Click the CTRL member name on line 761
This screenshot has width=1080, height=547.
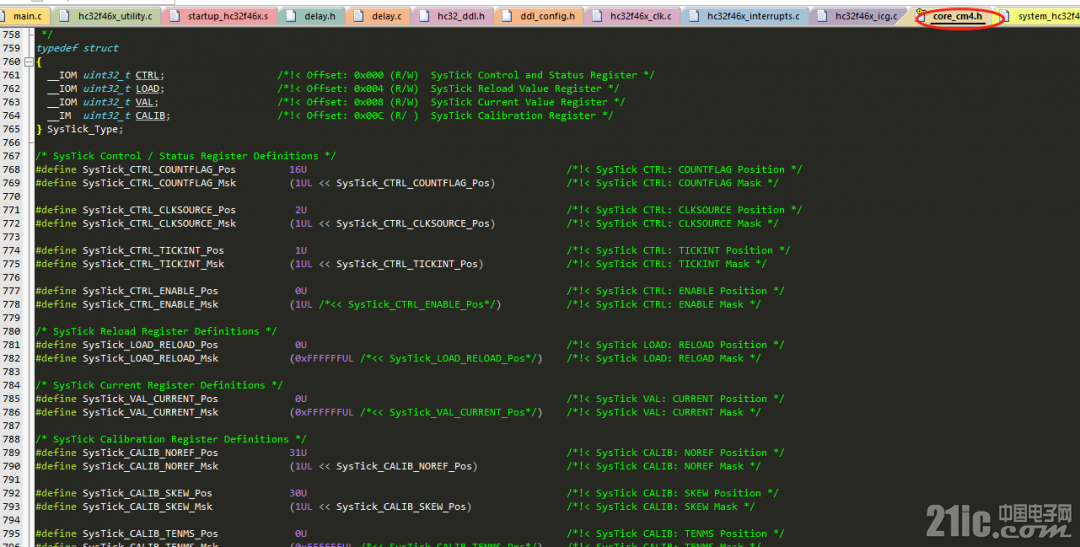coord(148,75)
